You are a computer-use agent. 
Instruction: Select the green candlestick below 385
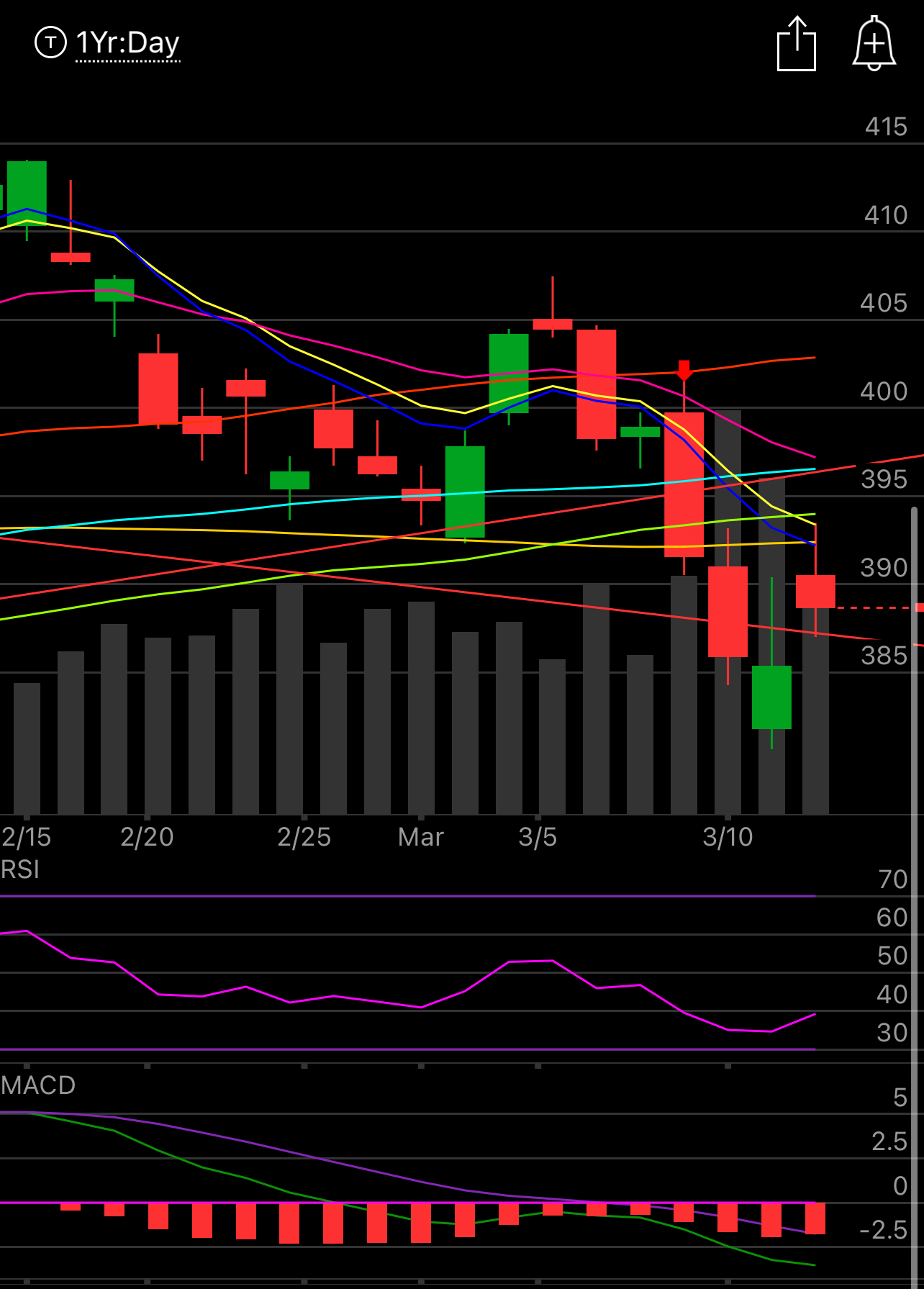[771, 697]
